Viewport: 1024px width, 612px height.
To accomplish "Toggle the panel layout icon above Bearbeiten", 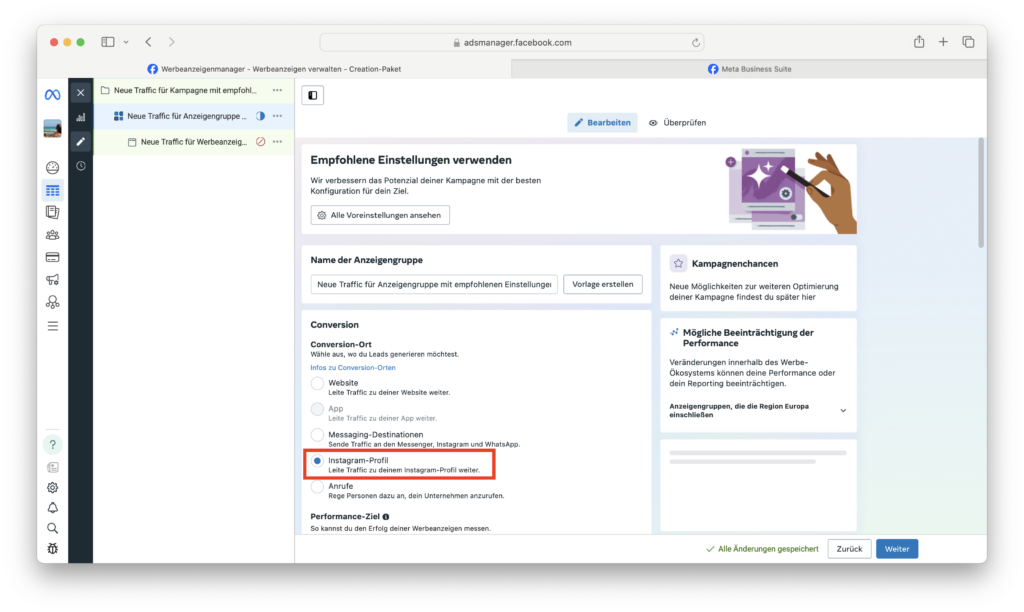I will click(x=313, y=95).
